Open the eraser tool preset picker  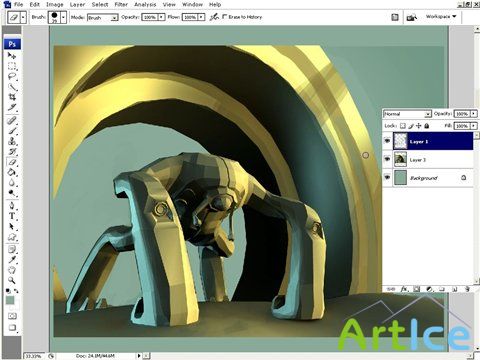click(x=23, y=17)
